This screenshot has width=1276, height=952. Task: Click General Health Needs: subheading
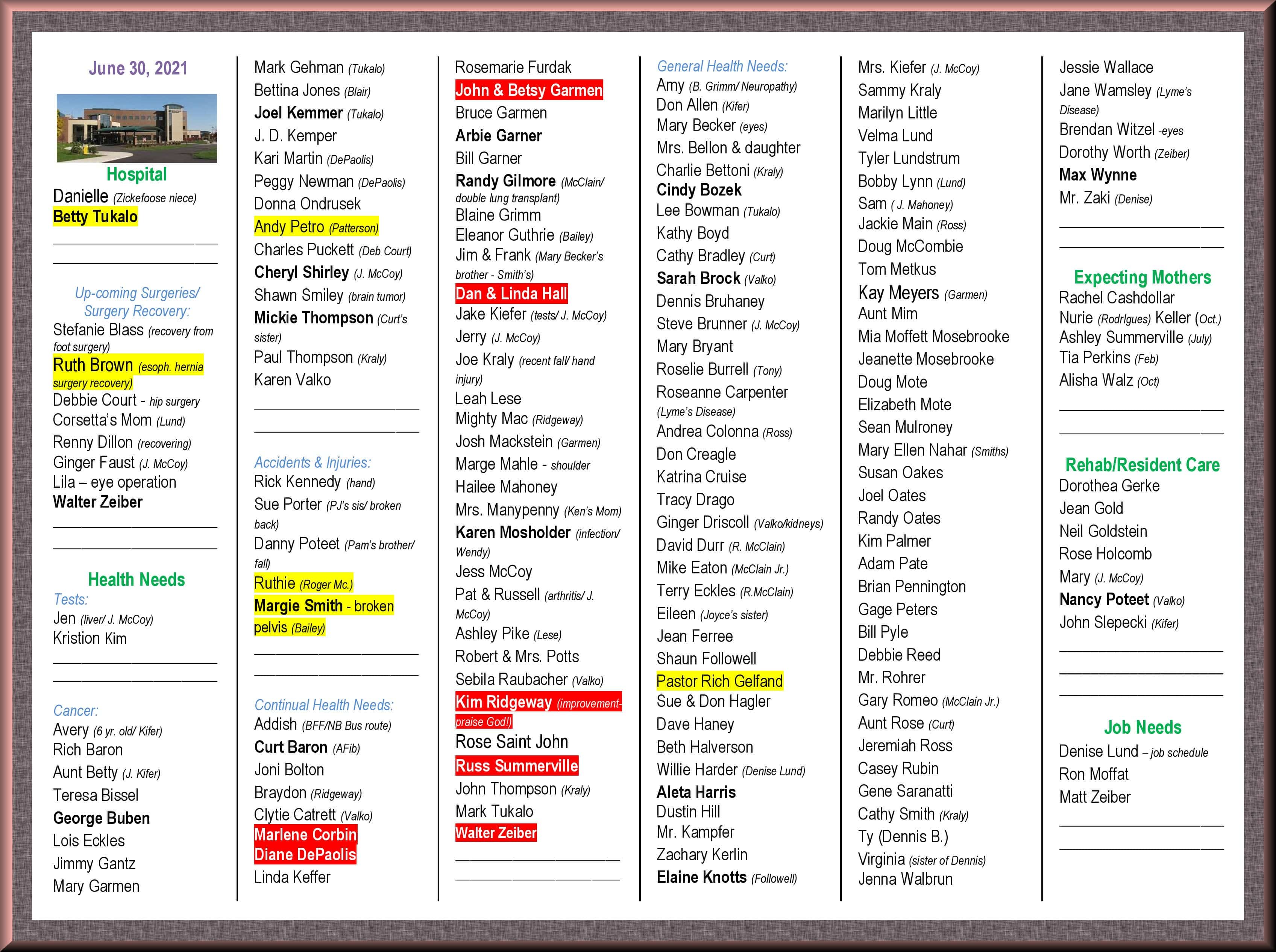click(x=722, y=66)
